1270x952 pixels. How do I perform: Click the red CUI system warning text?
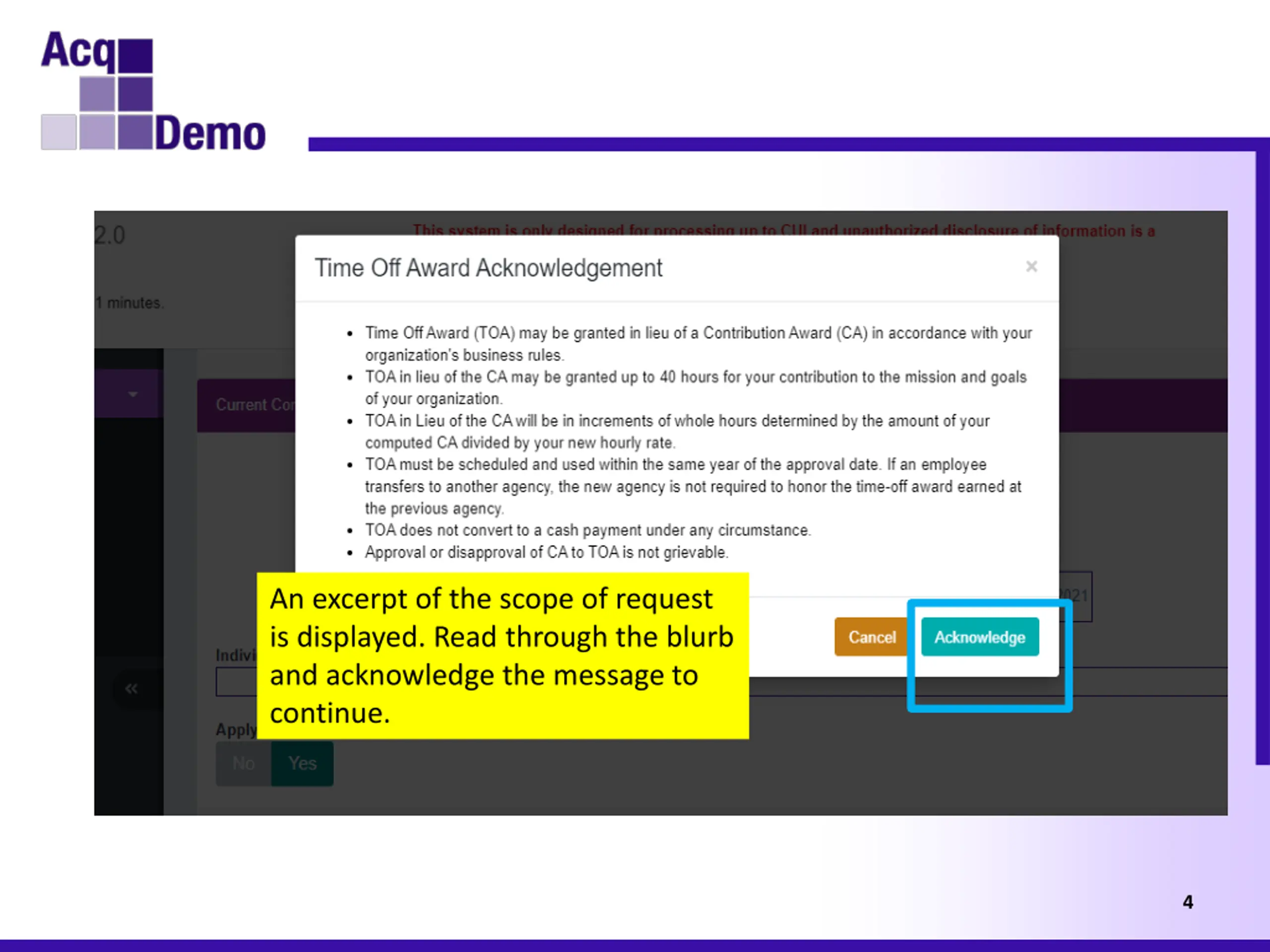coord(784,231)
